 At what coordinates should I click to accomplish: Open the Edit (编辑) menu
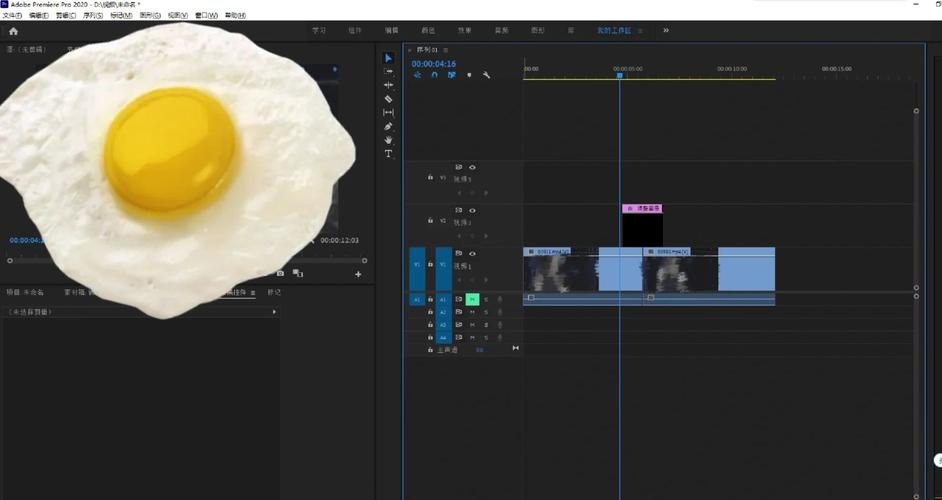pyautogui.click(x=38, y=15)
